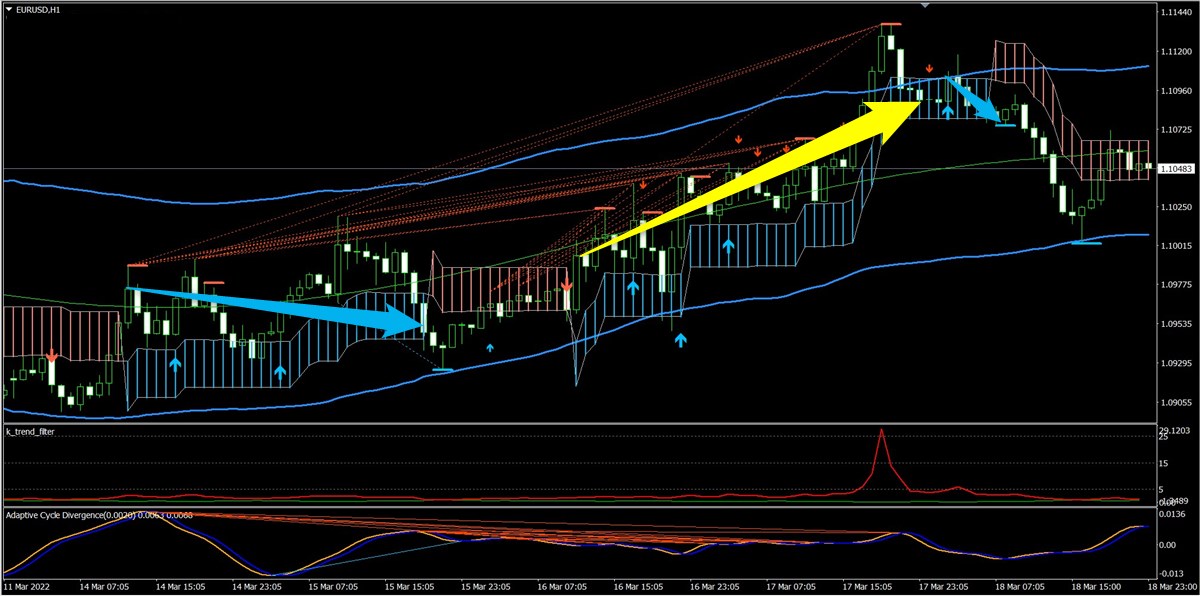Click price level 1.11440 on the axis
Screen dimensions: 1200x596
tap(1174, 12)
